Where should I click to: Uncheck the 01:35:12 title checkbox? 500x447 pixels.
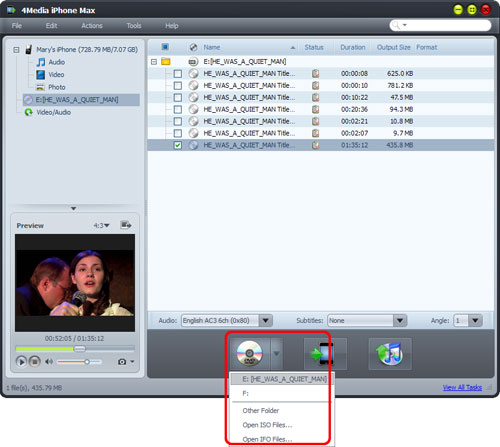click(178, 145)
